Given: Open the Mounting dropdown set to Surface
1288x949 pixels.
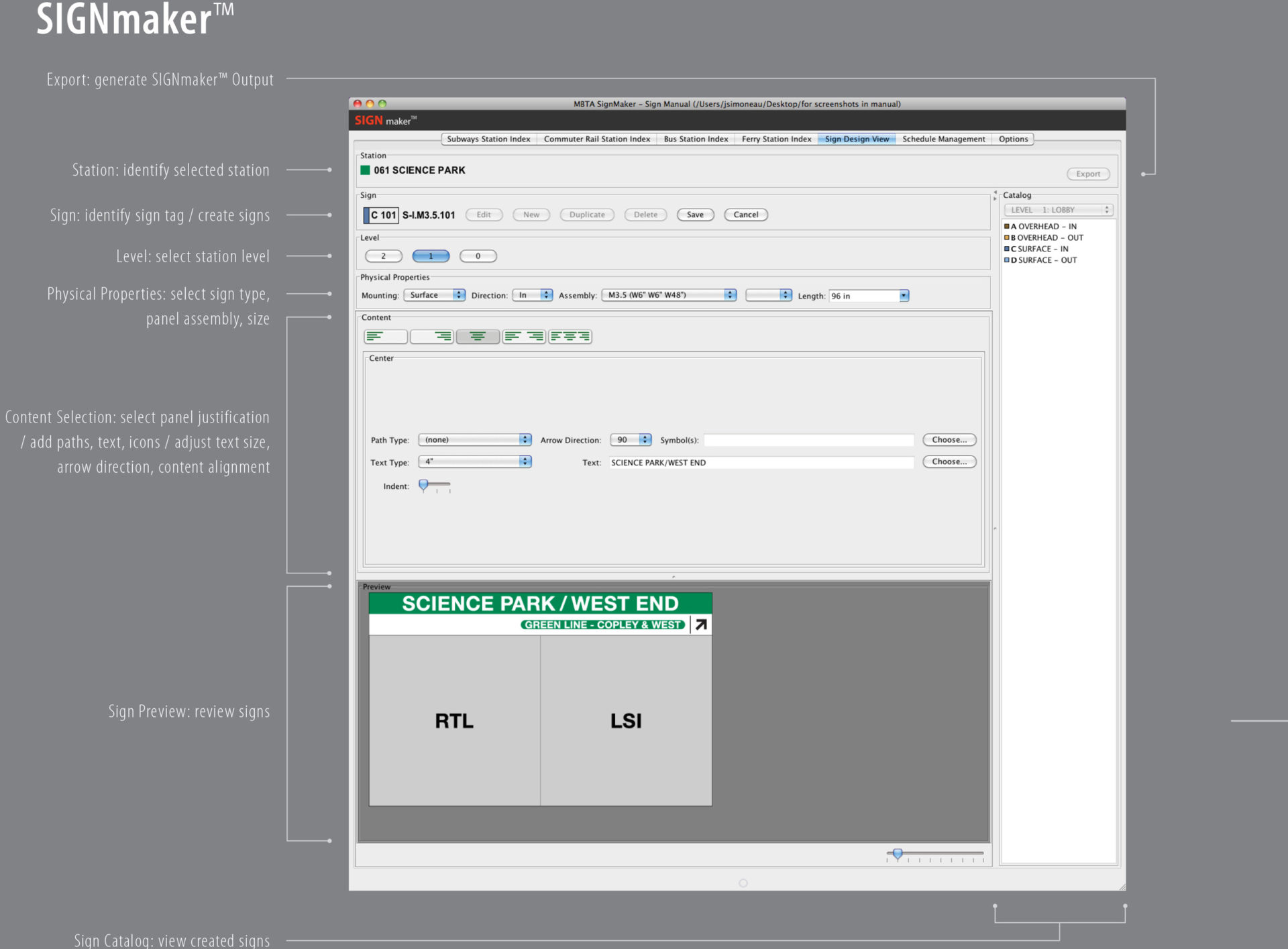Looking at the screenshot, I should [434, 295].
